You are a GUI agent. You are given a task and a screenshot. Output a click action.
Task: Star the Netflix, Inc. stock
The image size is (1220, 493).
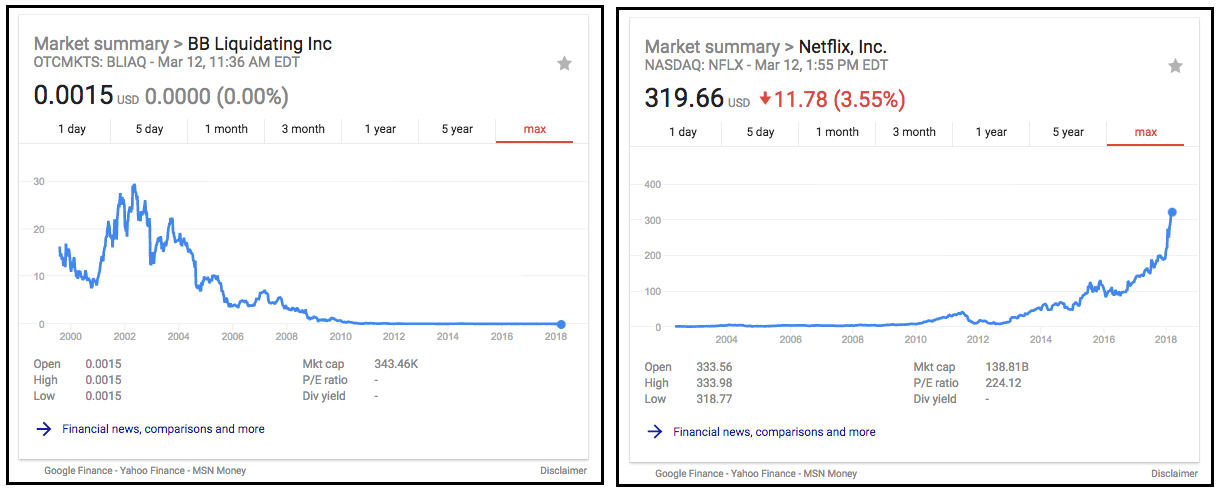[1176, 66]
